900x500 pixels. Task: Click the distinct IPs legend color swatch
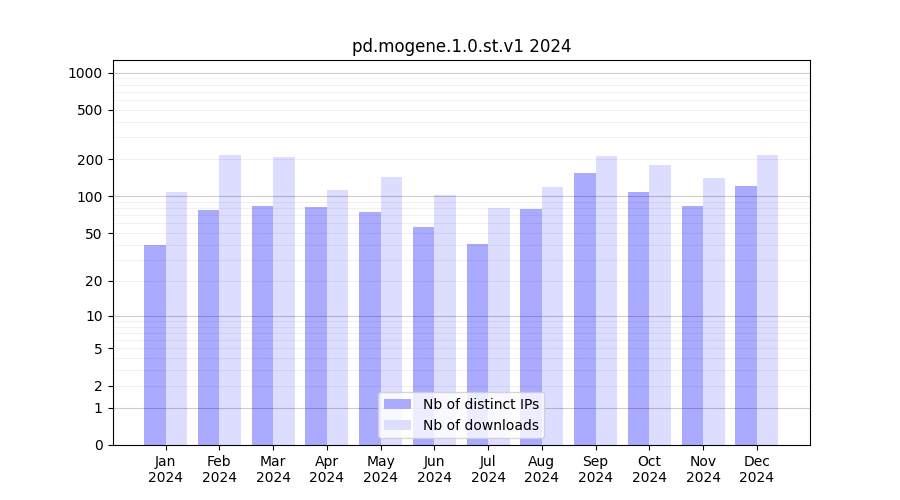pyautogui.click(x=397, y=404)
